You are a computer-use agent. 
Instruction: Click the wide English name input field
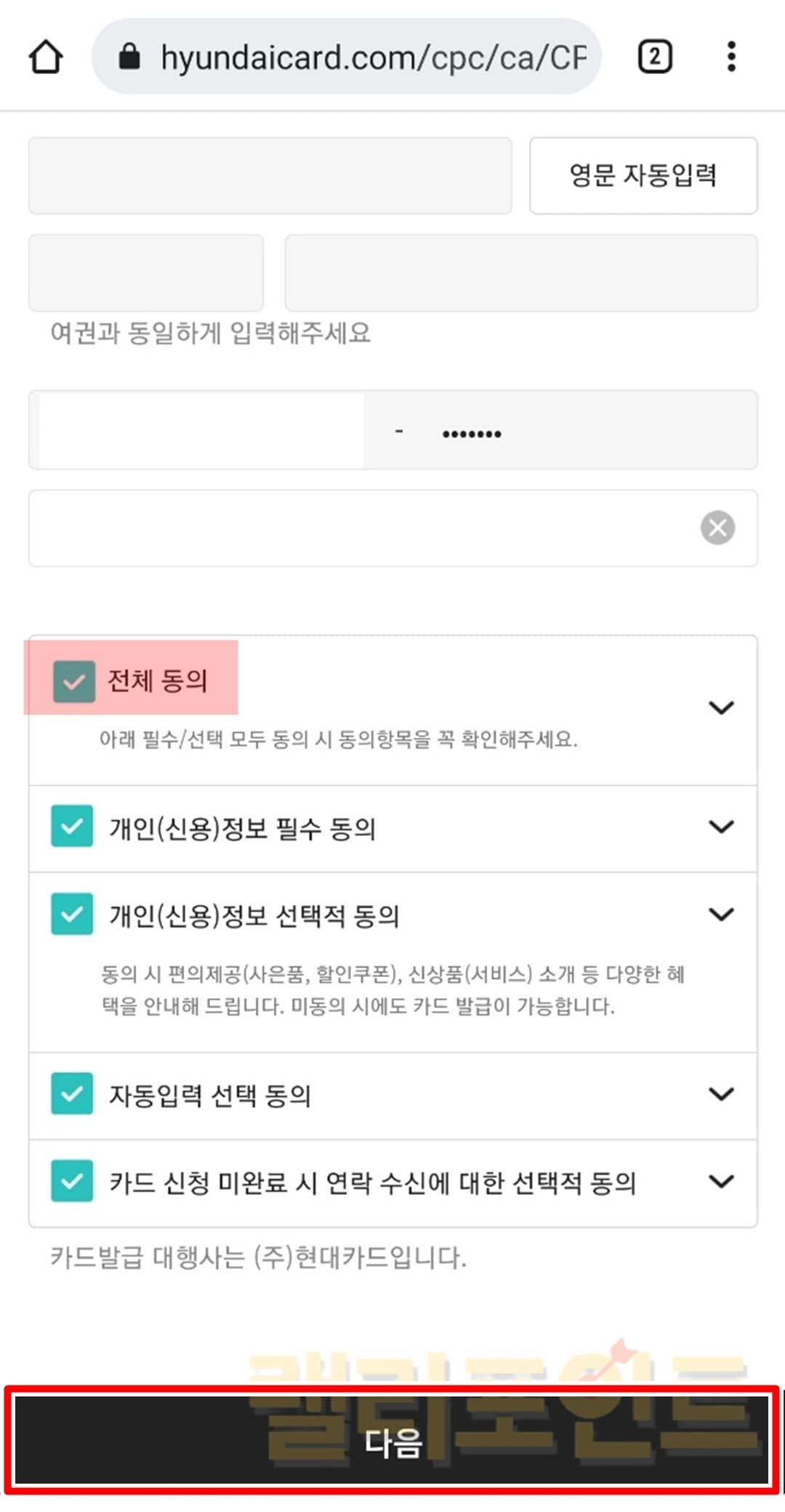[x=521, y=273]
